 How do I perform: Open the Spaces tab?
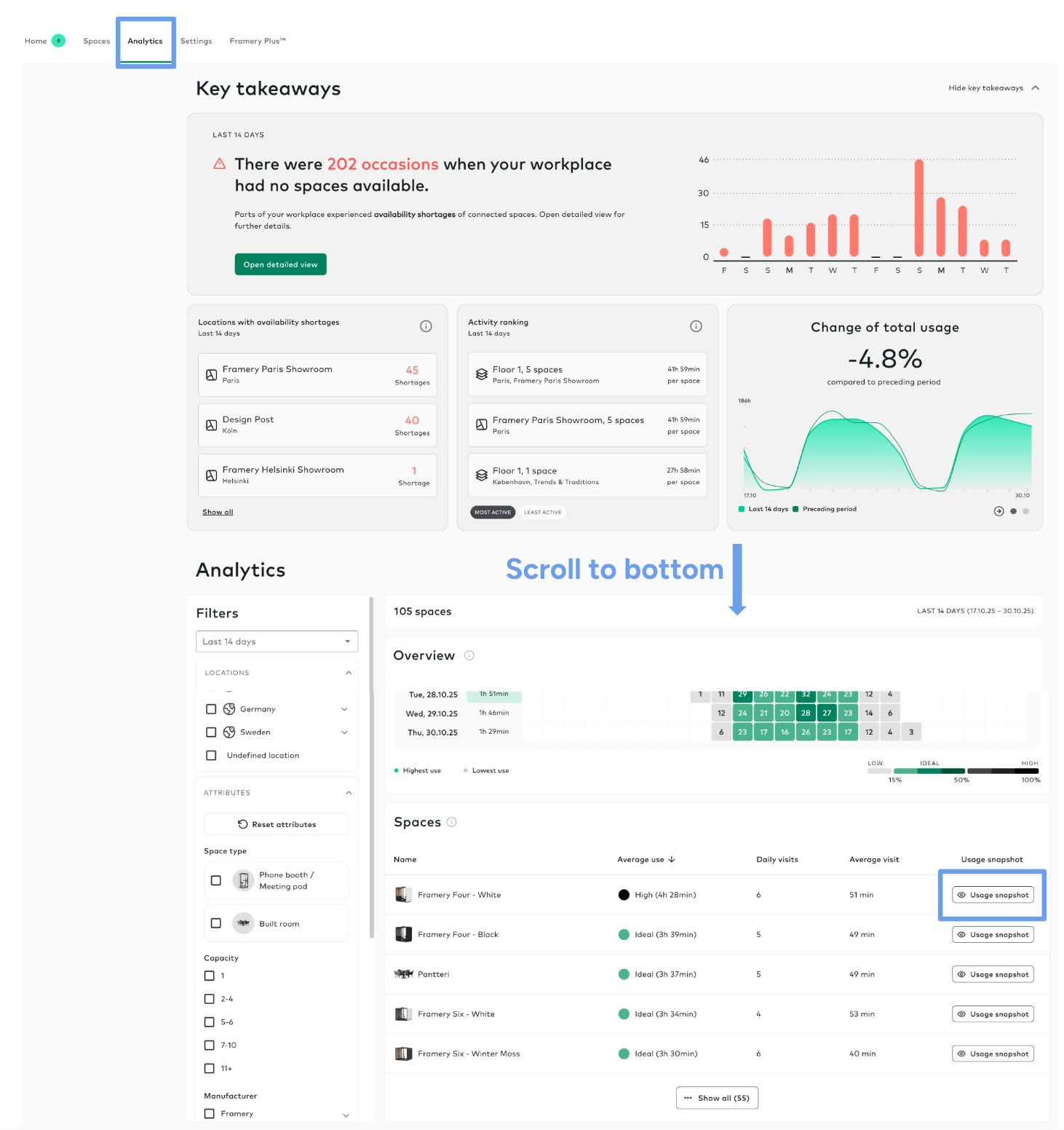click(x=97, y=41)
